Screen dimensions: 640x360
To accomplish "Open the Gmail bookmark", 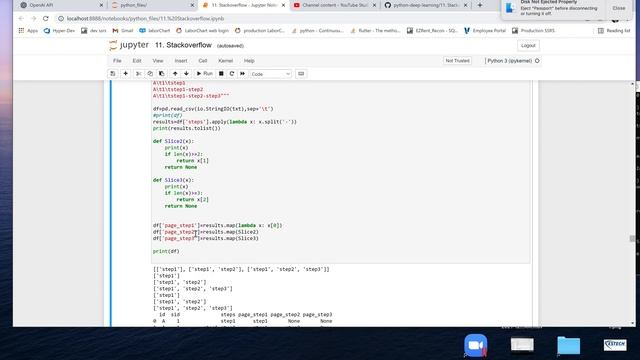I will coord(123,31).
